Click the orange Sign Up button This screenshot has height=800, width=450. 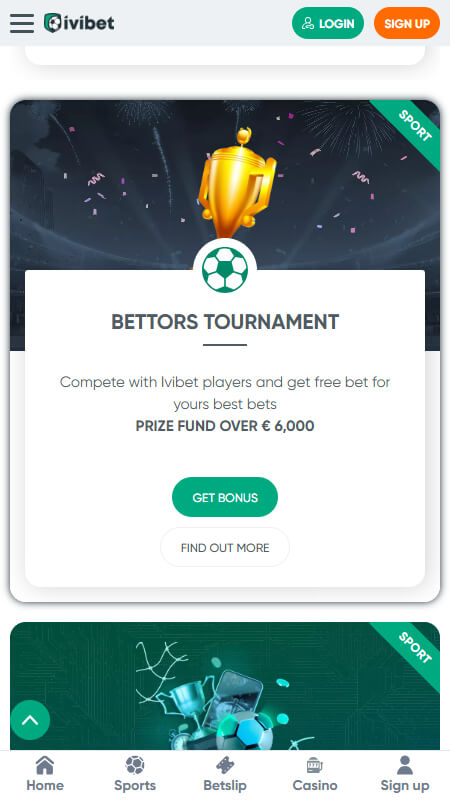click(407, 23)
